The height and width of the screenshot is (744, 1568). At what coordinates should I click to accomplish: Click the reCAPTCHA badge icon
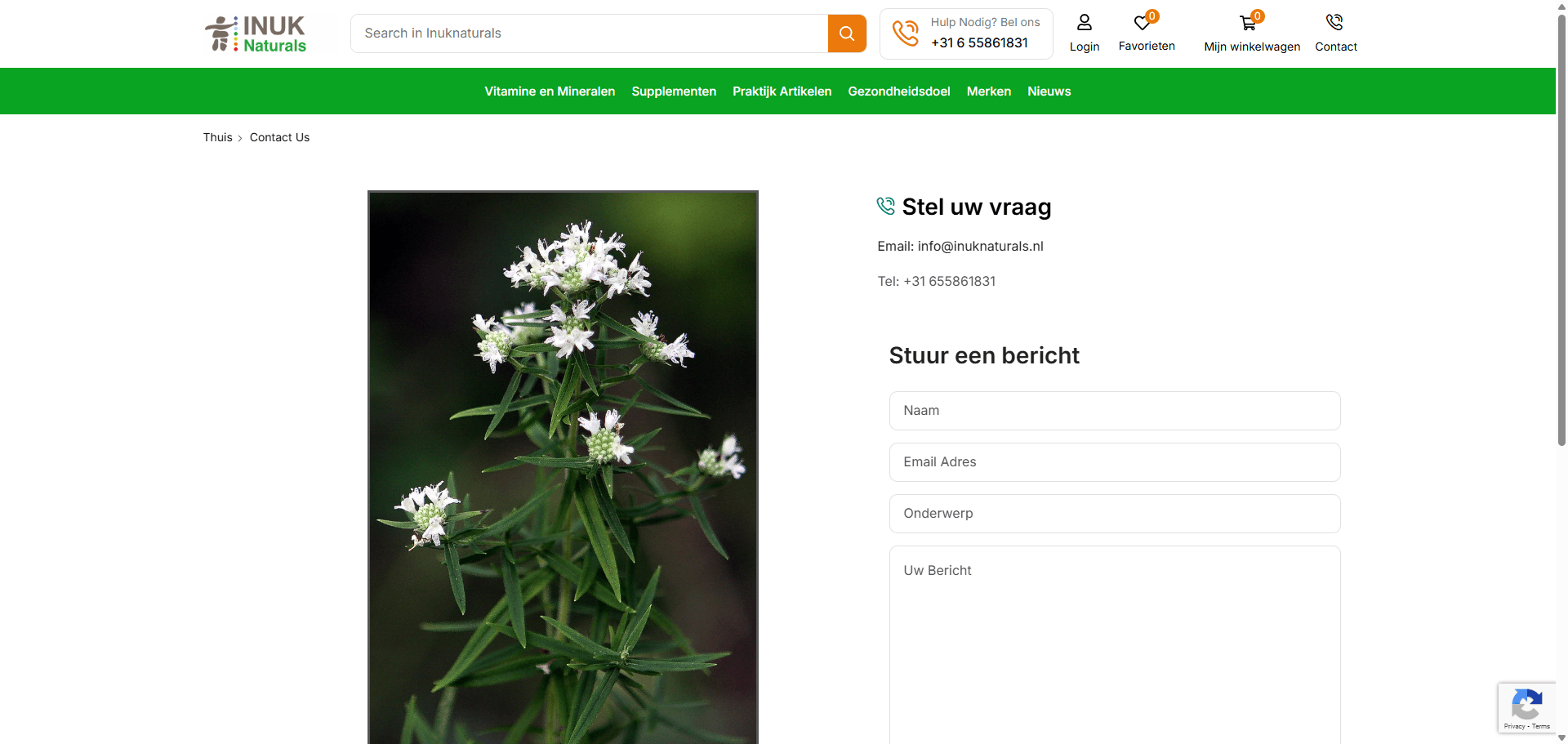tap(1526, 705)
